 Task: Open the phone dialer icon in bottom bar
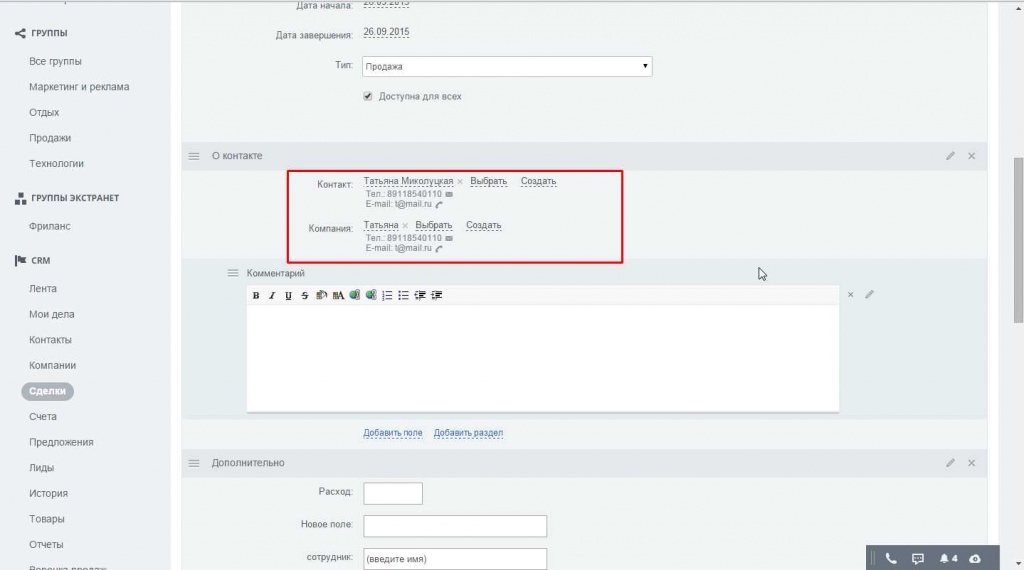[x=891, y=558]
